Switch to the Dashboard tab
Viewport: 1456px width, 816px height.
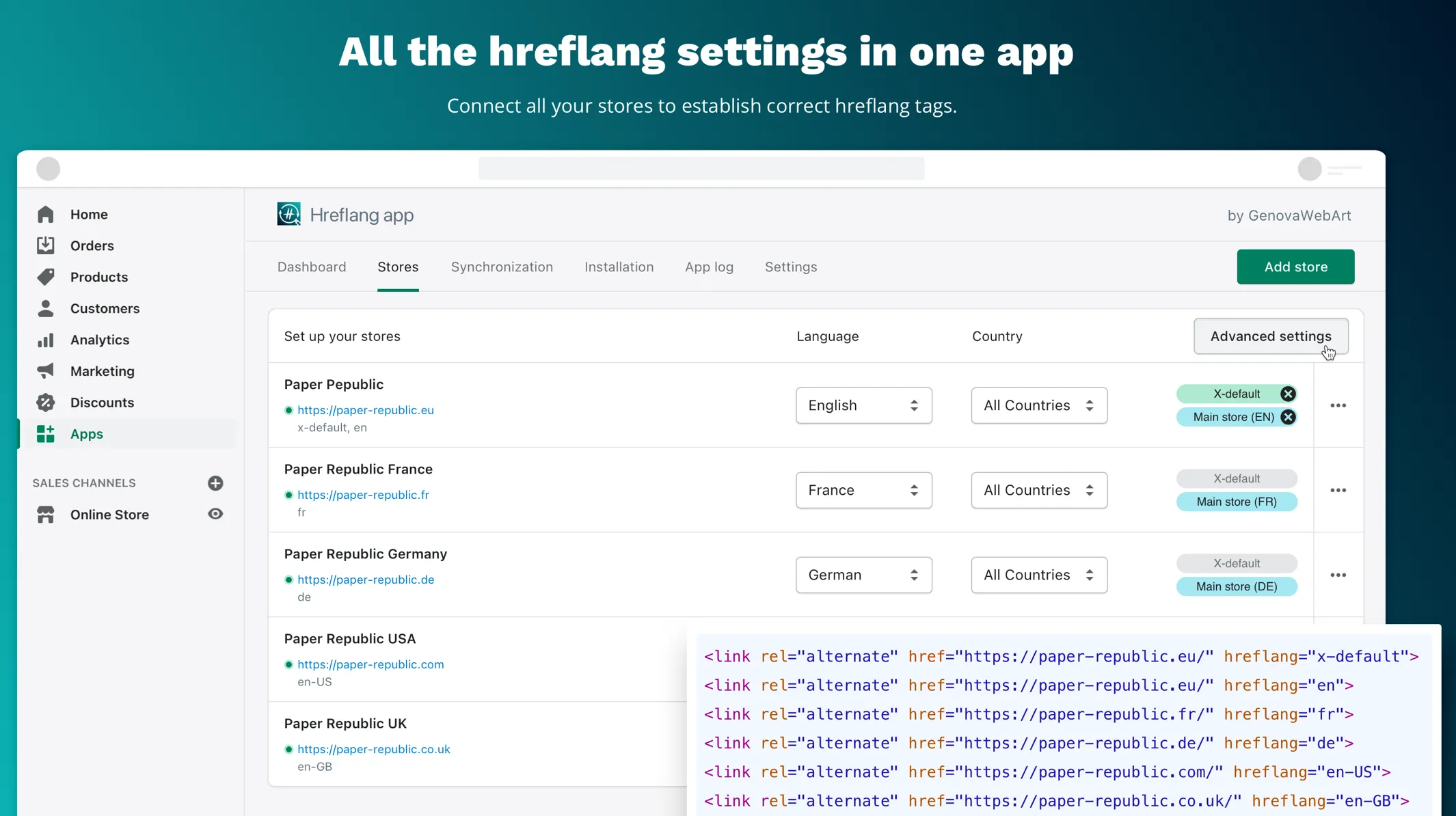(312, 267)
